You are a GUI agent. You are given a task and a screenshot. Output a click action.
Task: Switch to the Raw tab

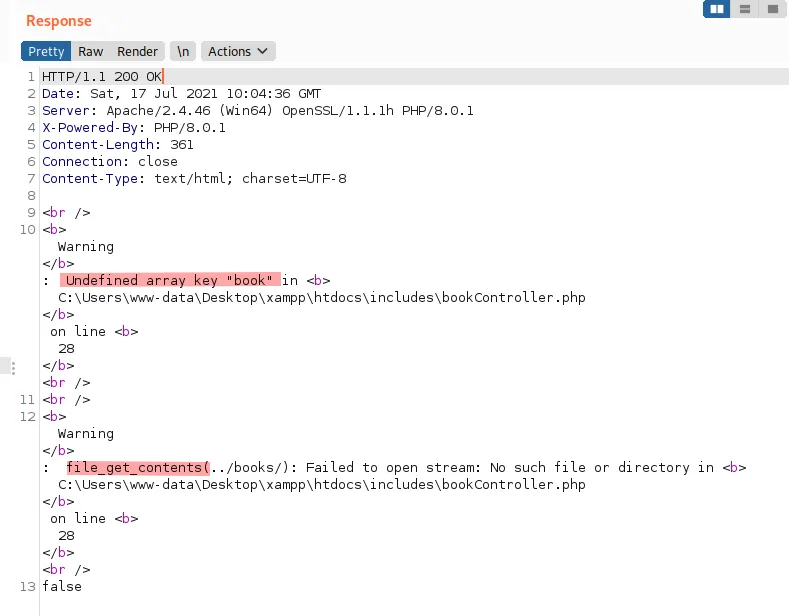[x=91, y=51]
